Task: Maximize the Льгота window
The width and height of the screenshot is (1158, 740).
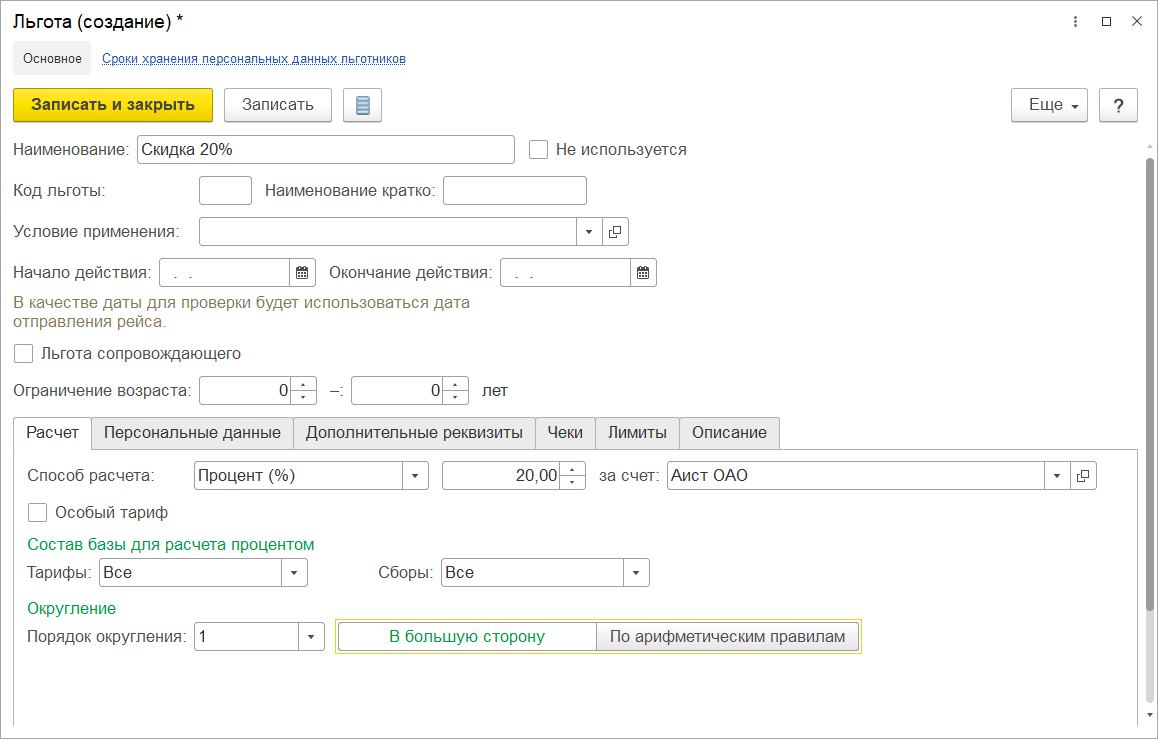Action: pyautogui.click(x=1106, y=21)
